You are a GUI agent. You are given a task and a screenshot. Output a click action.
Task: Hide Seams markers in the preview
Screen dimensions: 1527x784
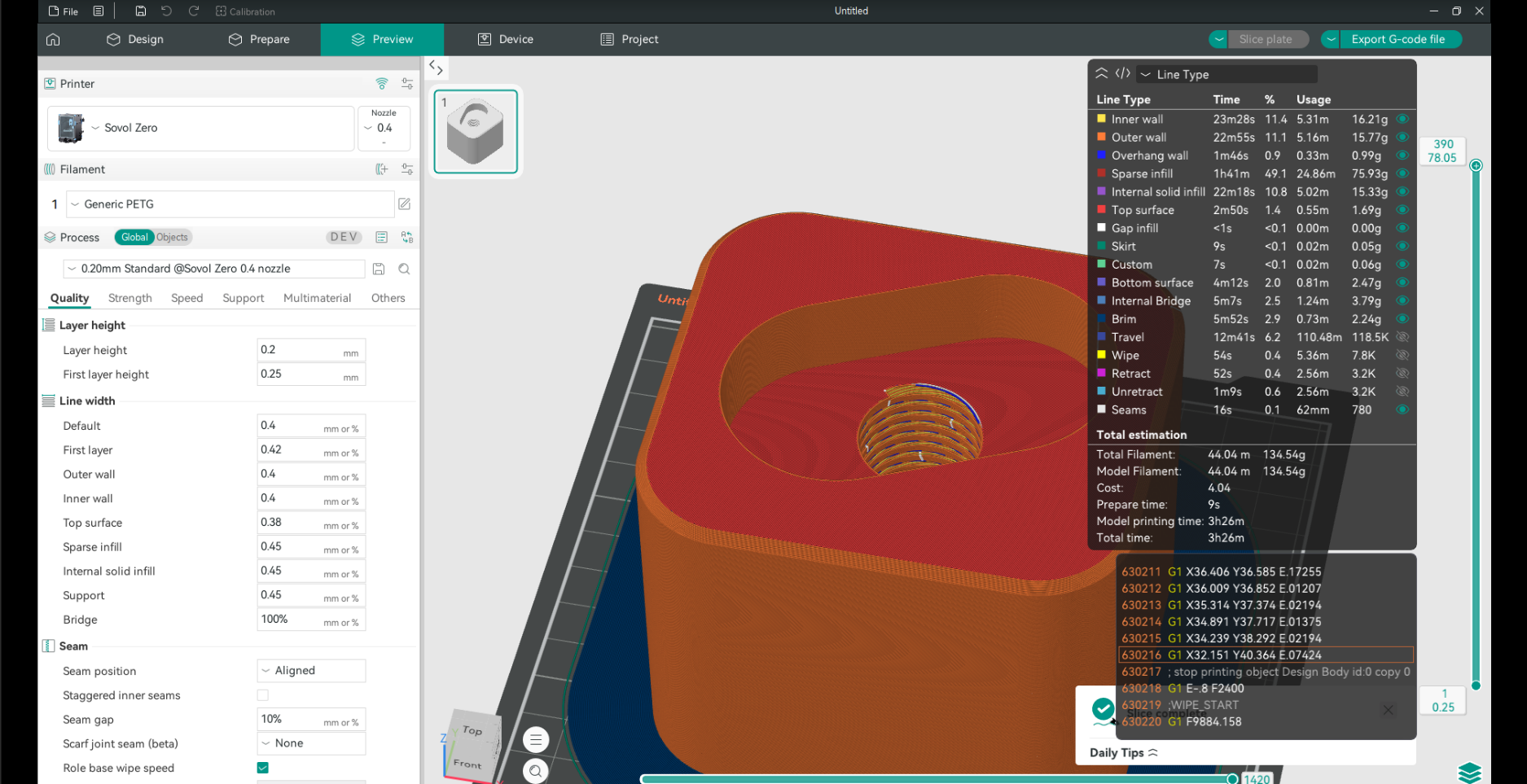(x=1402, y=410)
